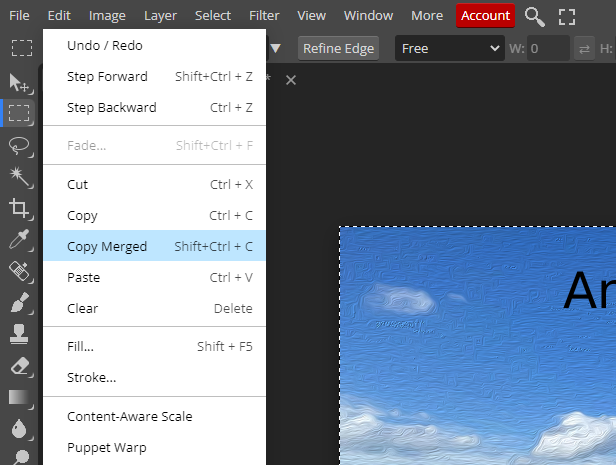
Task: Click the W width input field
Action: (548, 48)
